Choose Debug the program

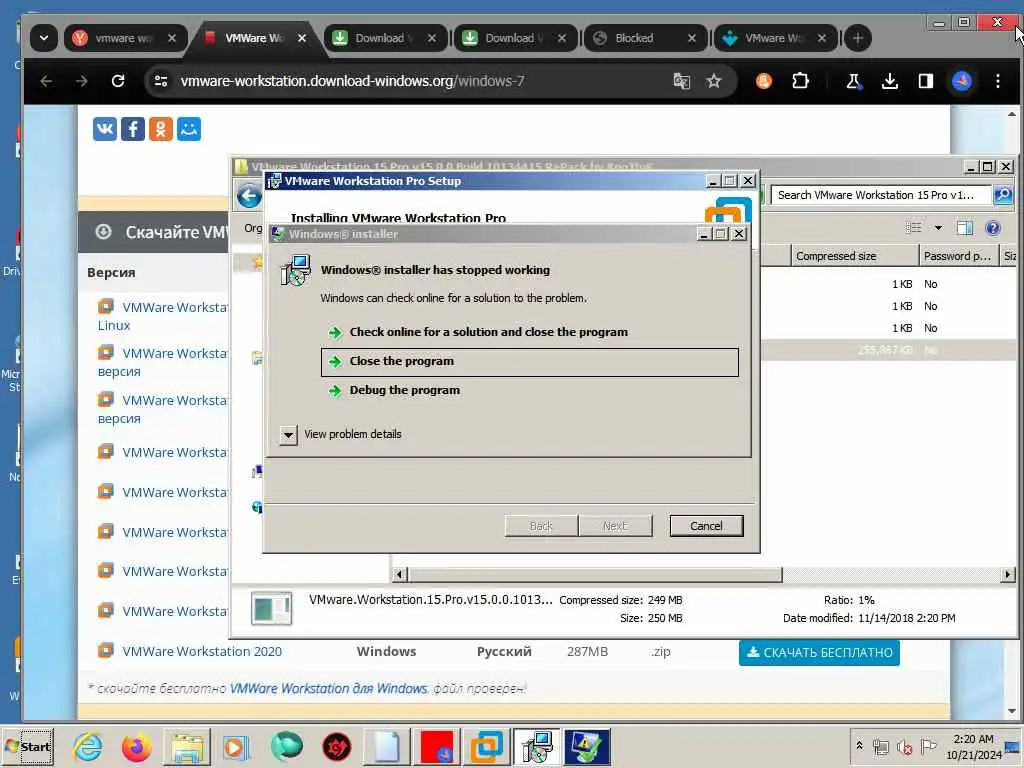pos(404,391)
